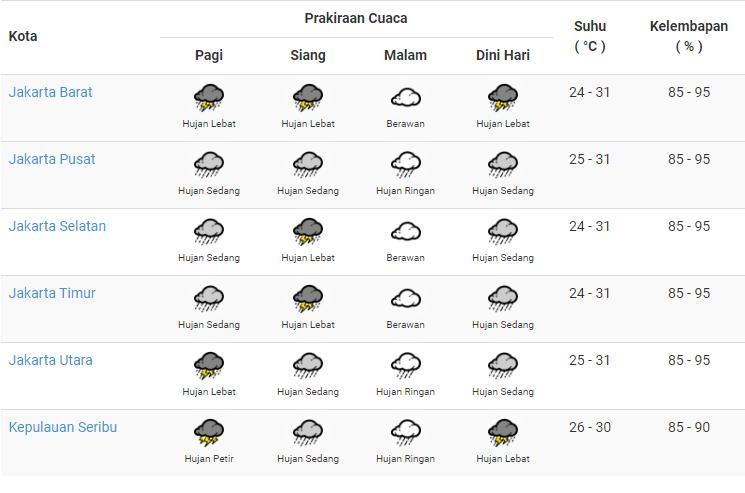Screen dimensions: 745x493
Task: Click Jakarta Pusat Malam Hujan Ringan icon
Action: [x=406, y=165]
